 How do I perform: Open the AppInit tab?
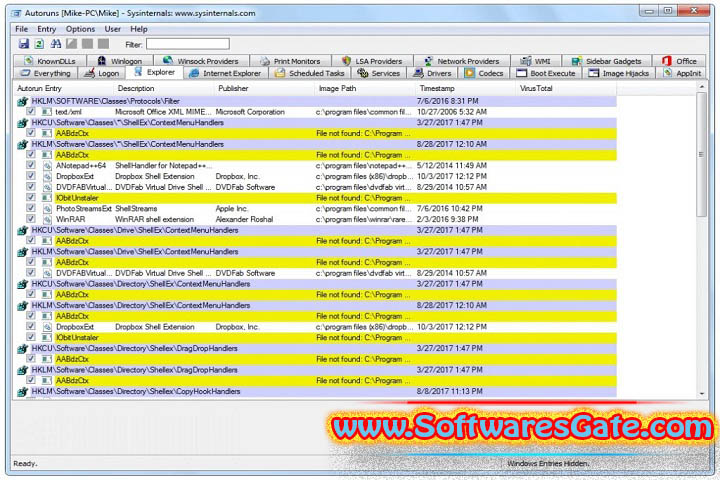682,73
